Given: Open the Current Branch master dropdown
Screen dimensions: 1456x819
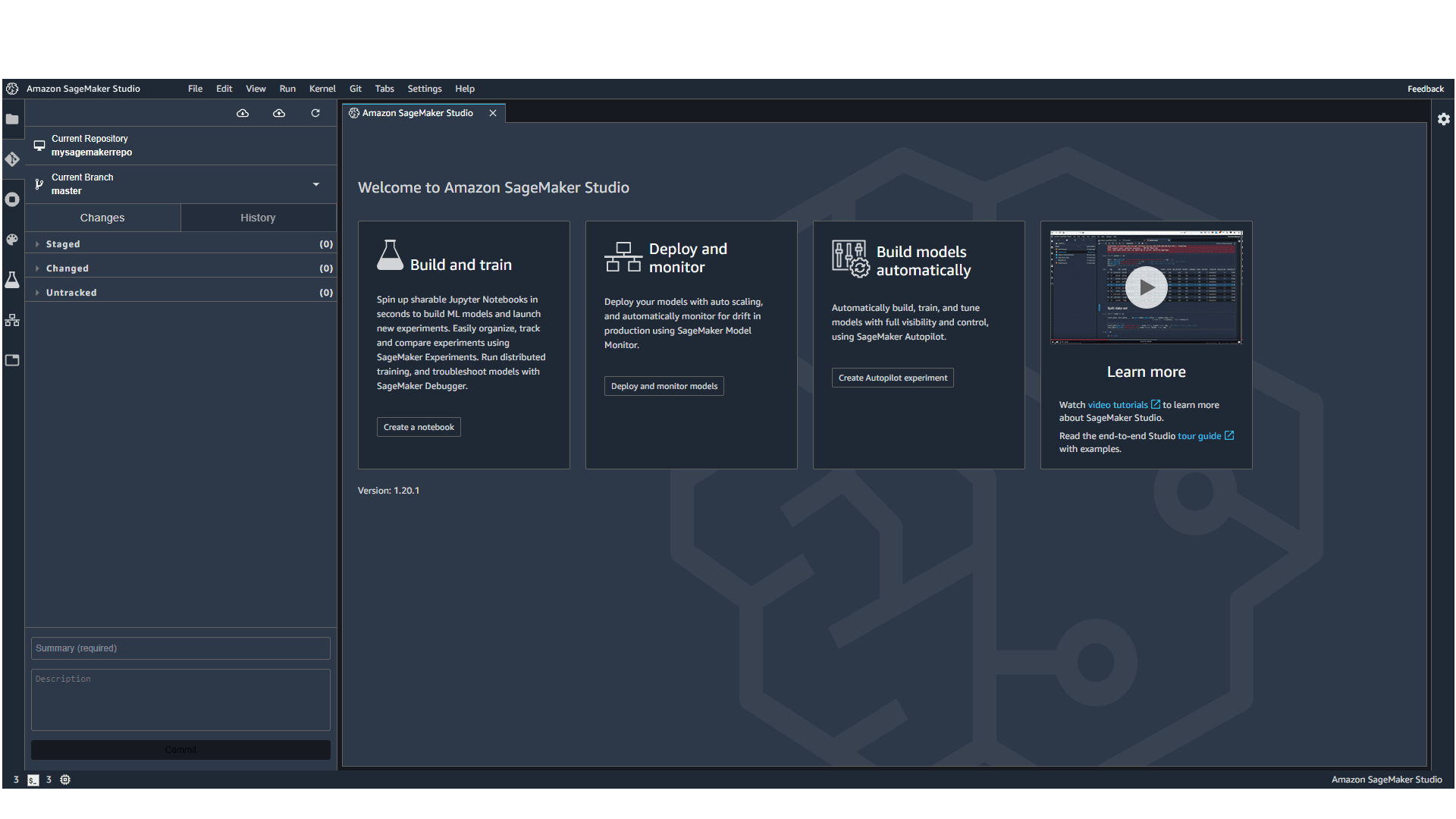Looking at the screenshot, I should 315,184.
